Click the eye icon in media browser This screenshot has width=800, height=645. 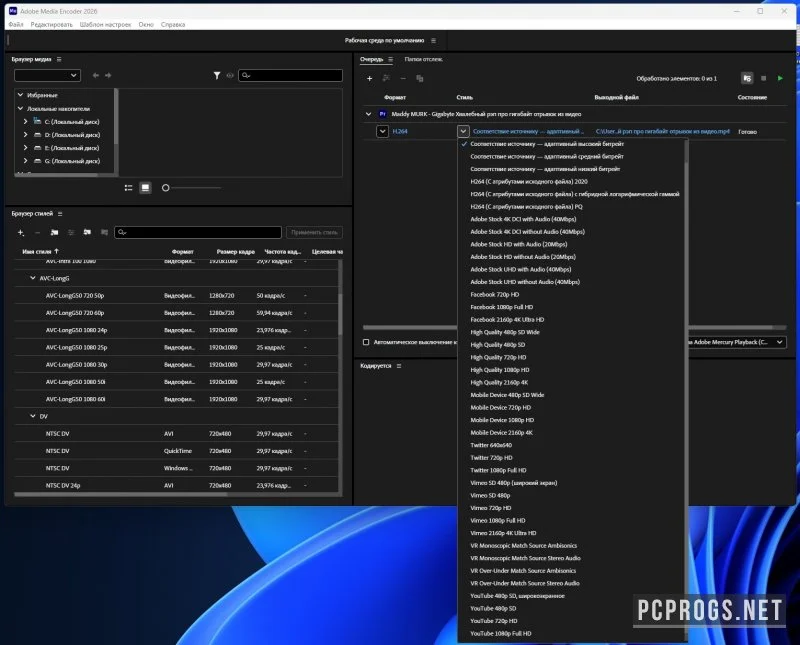click(x=230, y=76)
